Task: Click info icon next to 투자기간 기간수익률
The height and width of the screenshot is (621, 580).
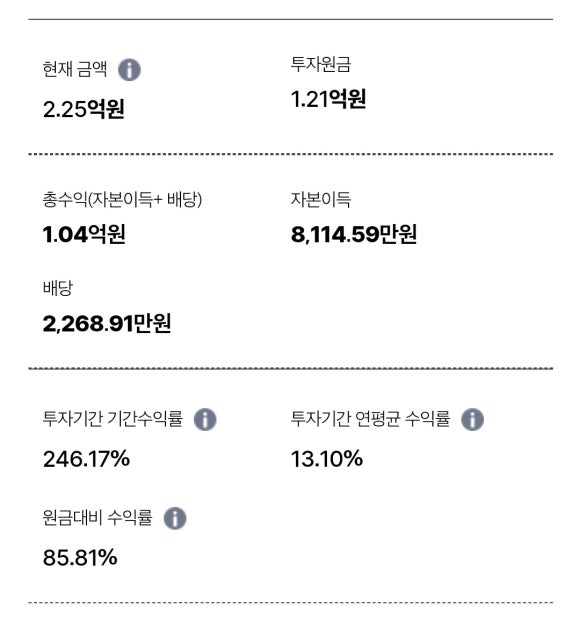Action: click(x=205, y=419)
